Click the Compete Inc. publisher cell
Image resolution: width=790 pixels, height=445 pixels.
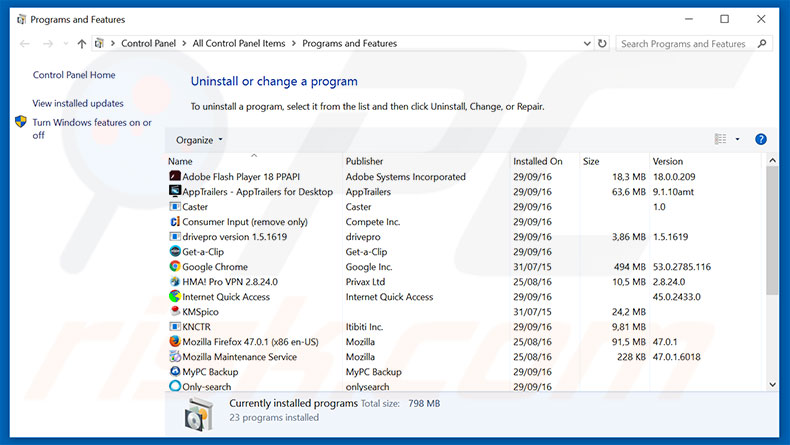tap(373, 221)
